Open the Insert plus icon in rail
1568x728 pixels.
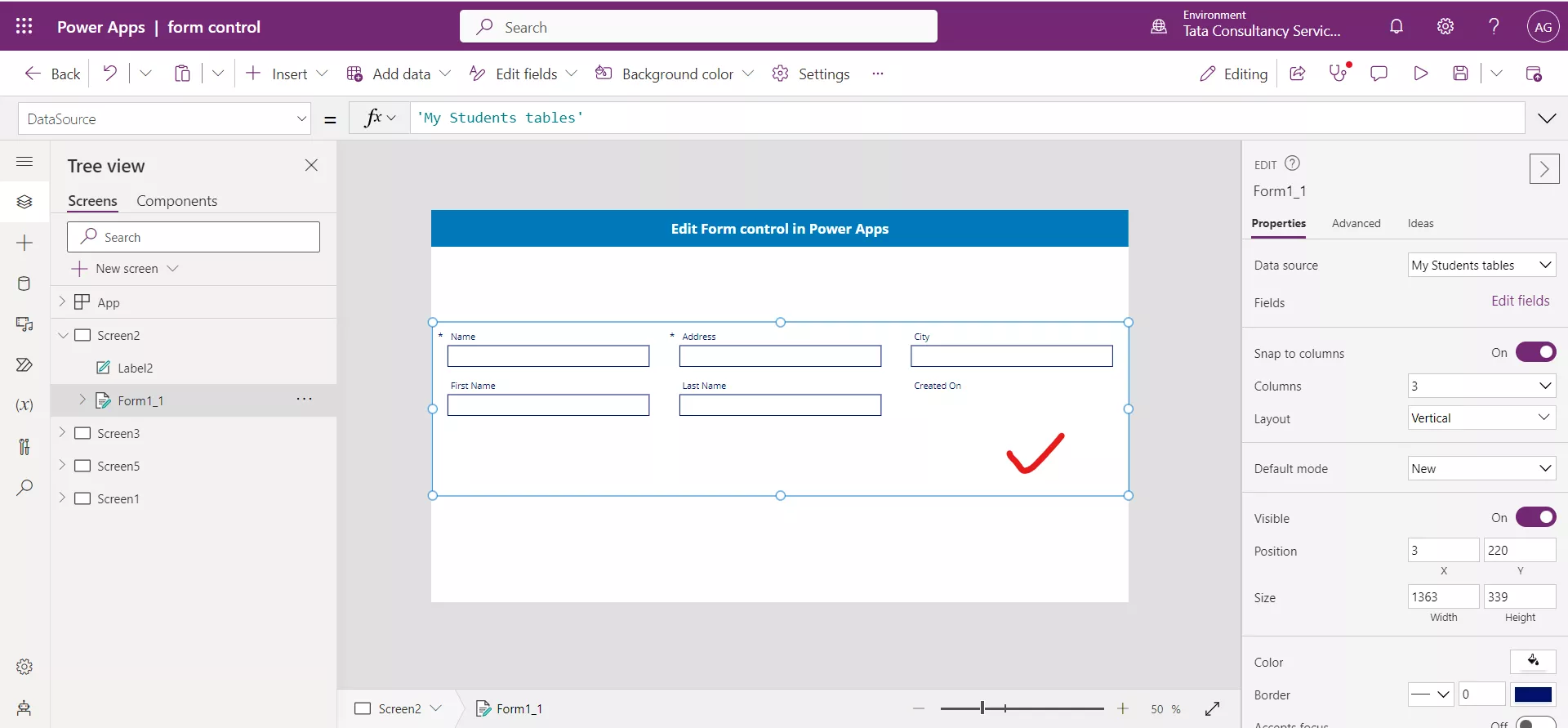pyautogui.click(x=24, y=243)
